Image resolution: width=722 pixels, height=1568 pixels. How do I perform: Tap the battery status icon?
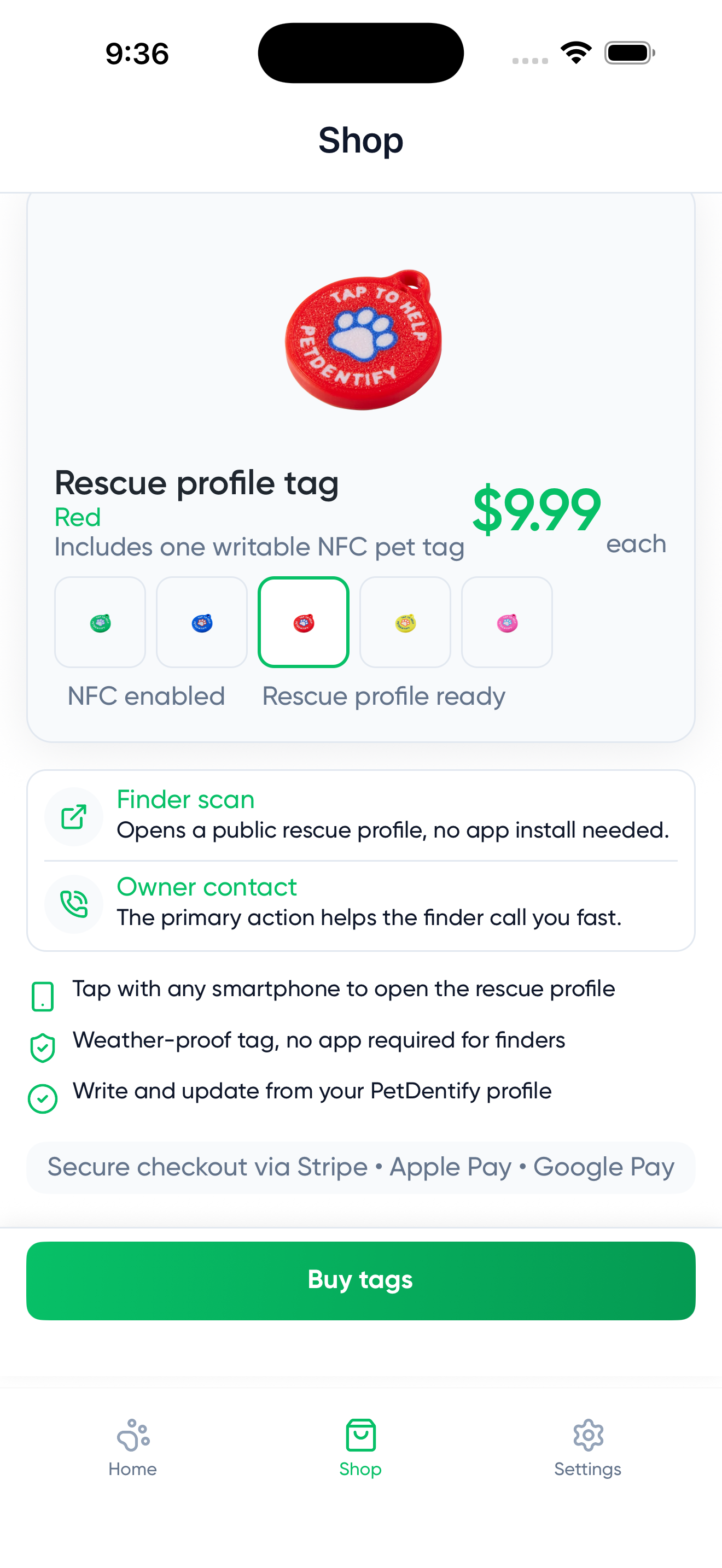pyautogui.click(x=630, y=53)
